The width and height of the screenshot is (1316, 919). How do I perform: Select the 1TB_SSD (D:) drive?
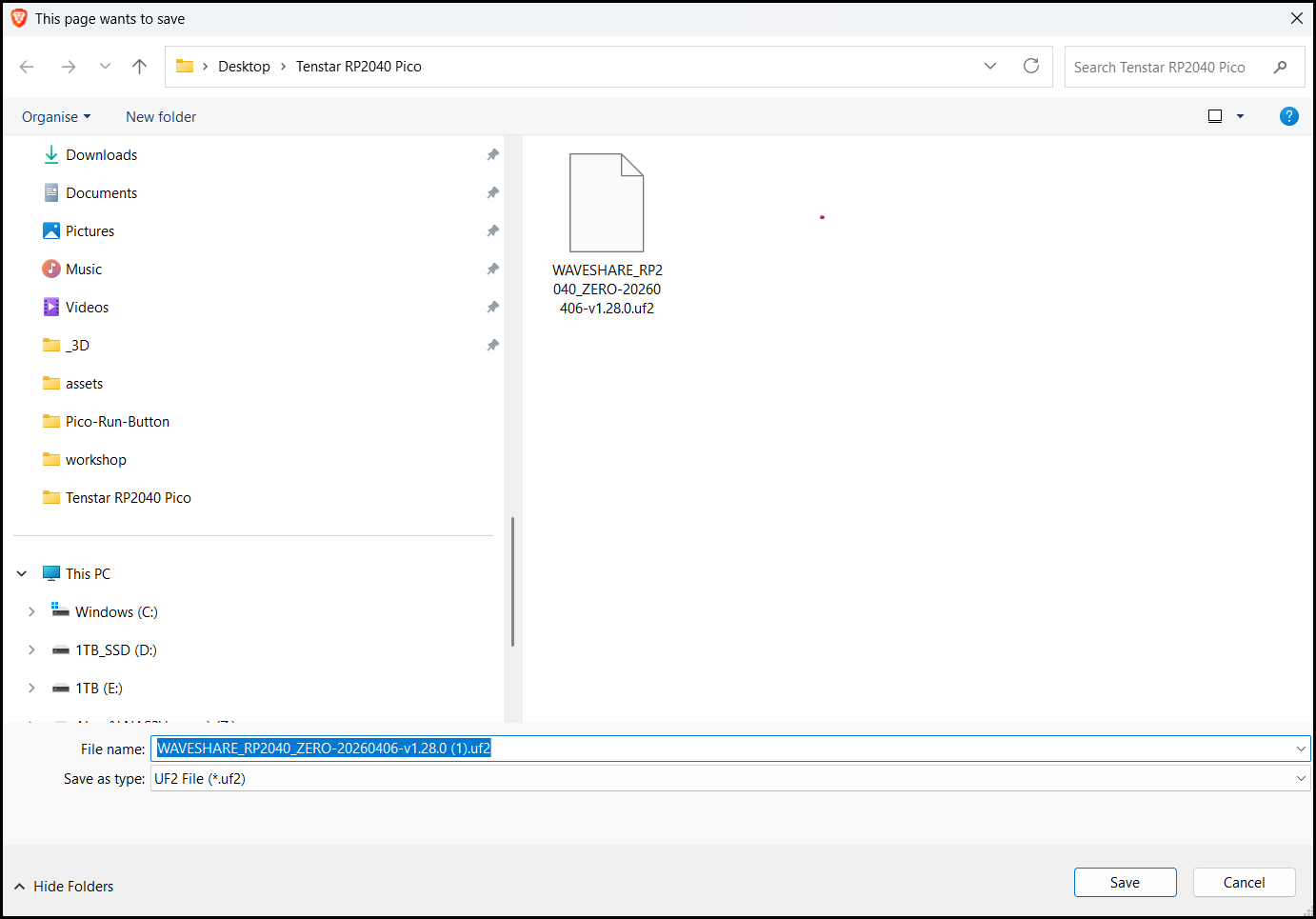pyautogui.click(x=116, y=650)
